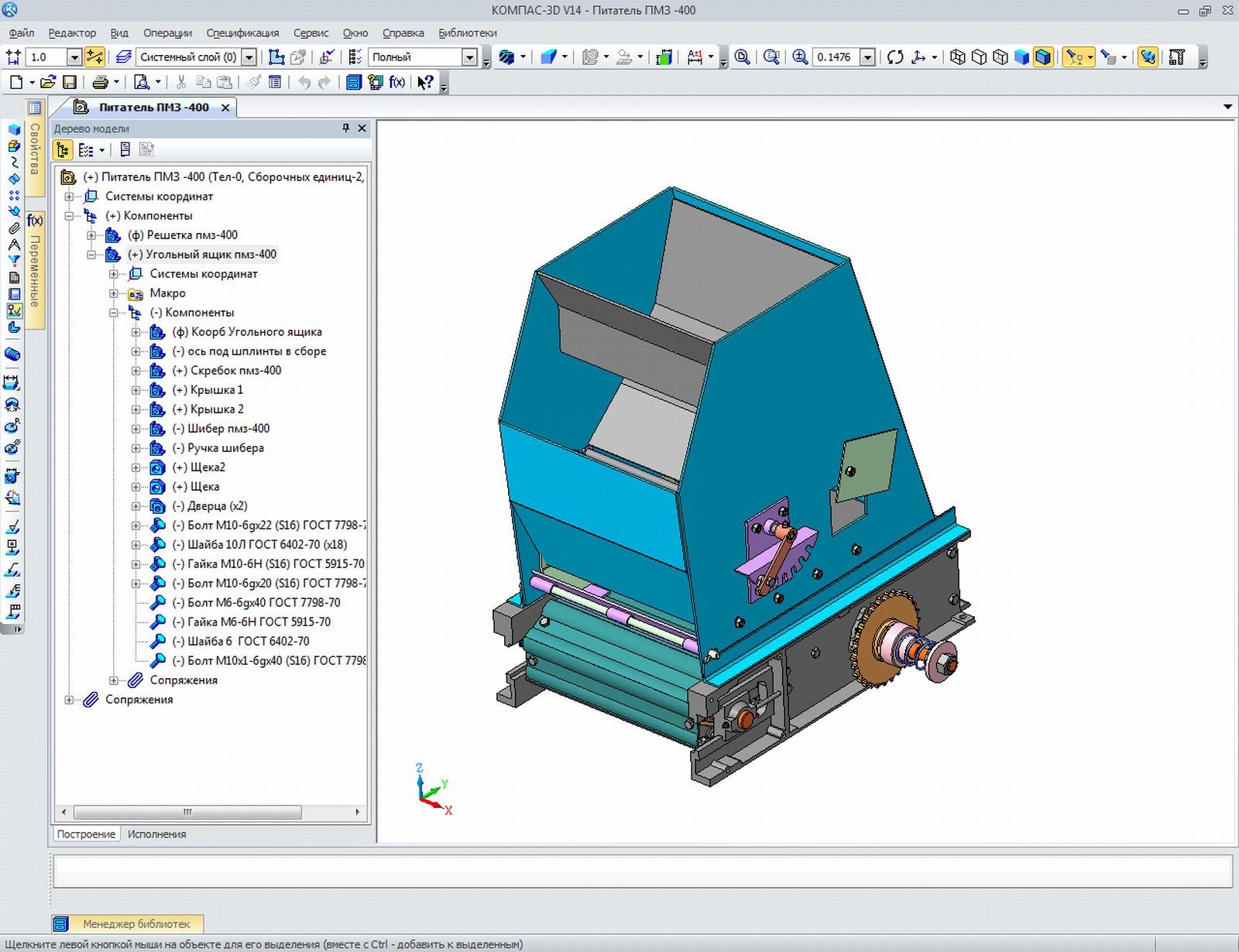Click the empty message bar input field
1239x952 pixels.
(x=642, y=871)
